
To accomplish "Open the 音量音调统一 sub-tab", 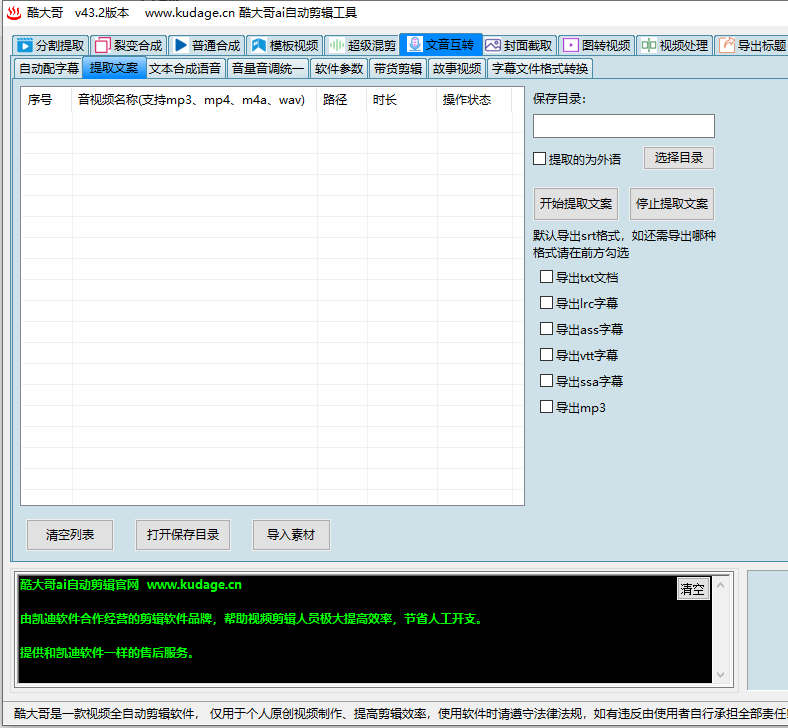I will [x=267, y=69].
